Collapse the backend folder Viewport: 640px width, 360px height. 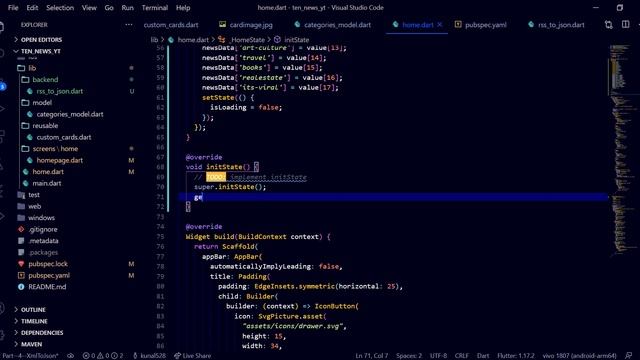click(x=45, y=80)
